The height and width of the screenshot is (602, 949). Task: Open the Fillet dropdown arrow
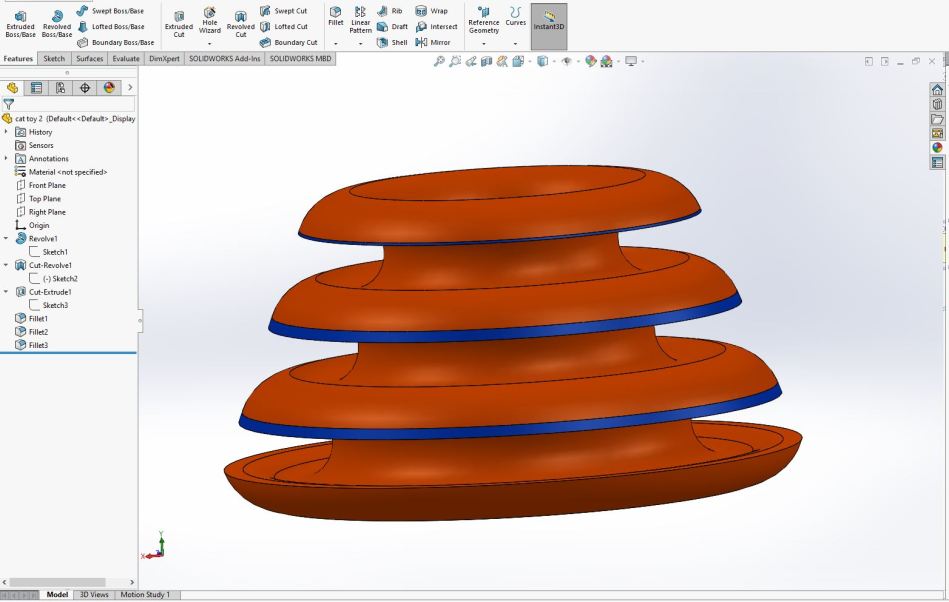point(336,44)
